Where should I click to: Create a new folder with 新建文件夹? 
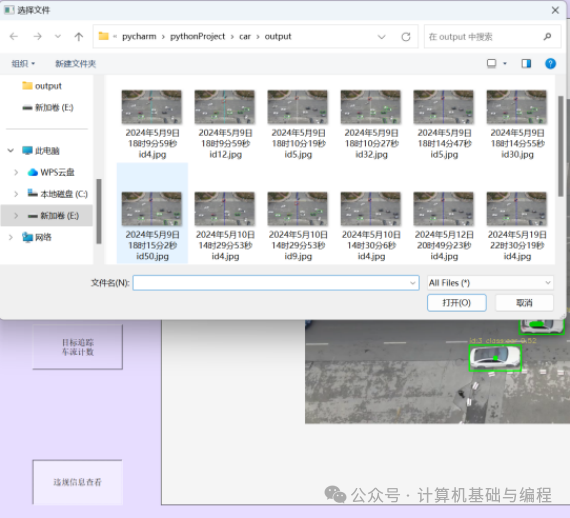point(76,64)
